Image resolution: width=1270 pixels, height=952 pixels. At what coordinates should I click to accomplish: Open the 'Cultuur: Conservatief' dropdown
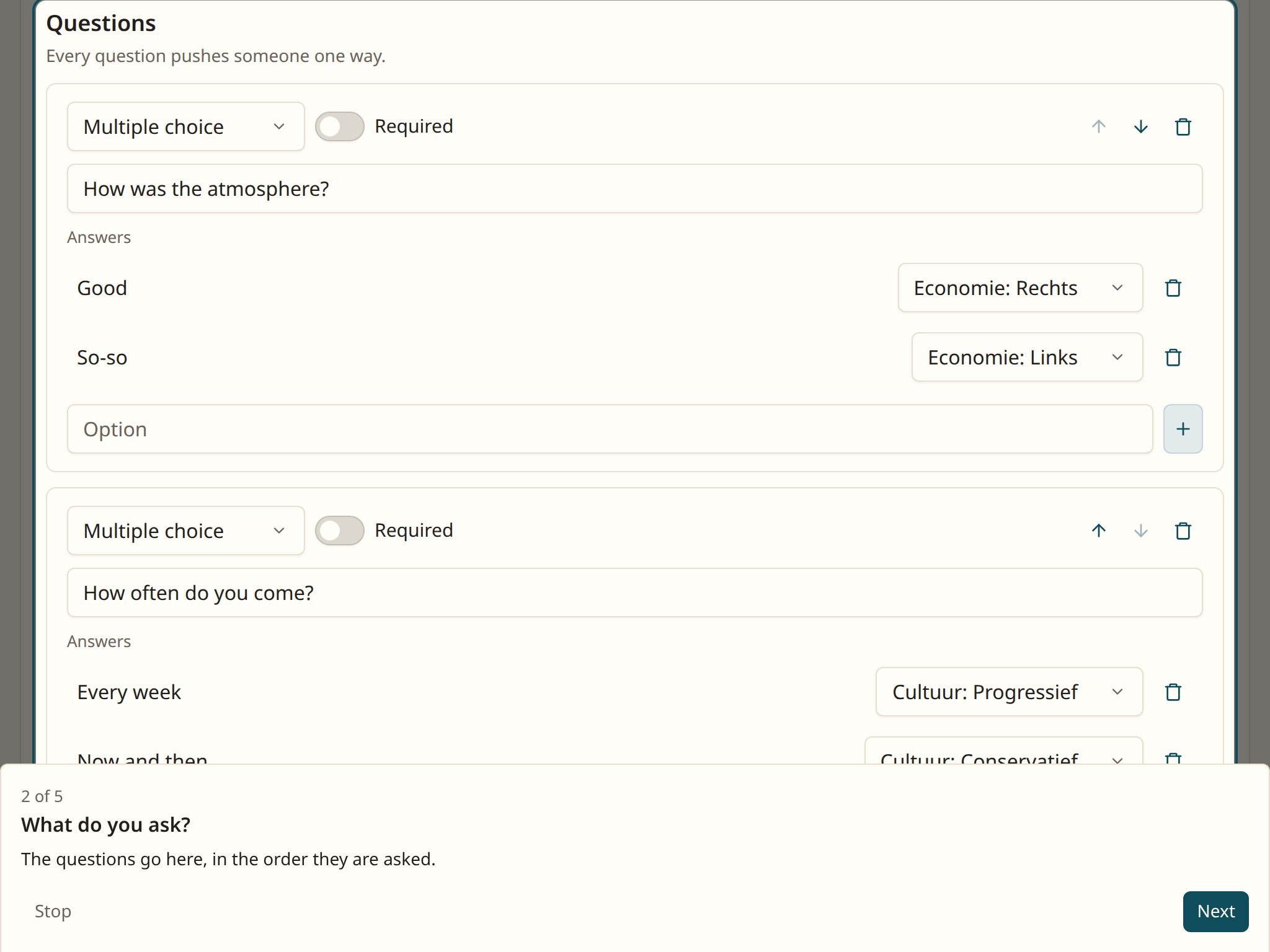coord(1003,751)
